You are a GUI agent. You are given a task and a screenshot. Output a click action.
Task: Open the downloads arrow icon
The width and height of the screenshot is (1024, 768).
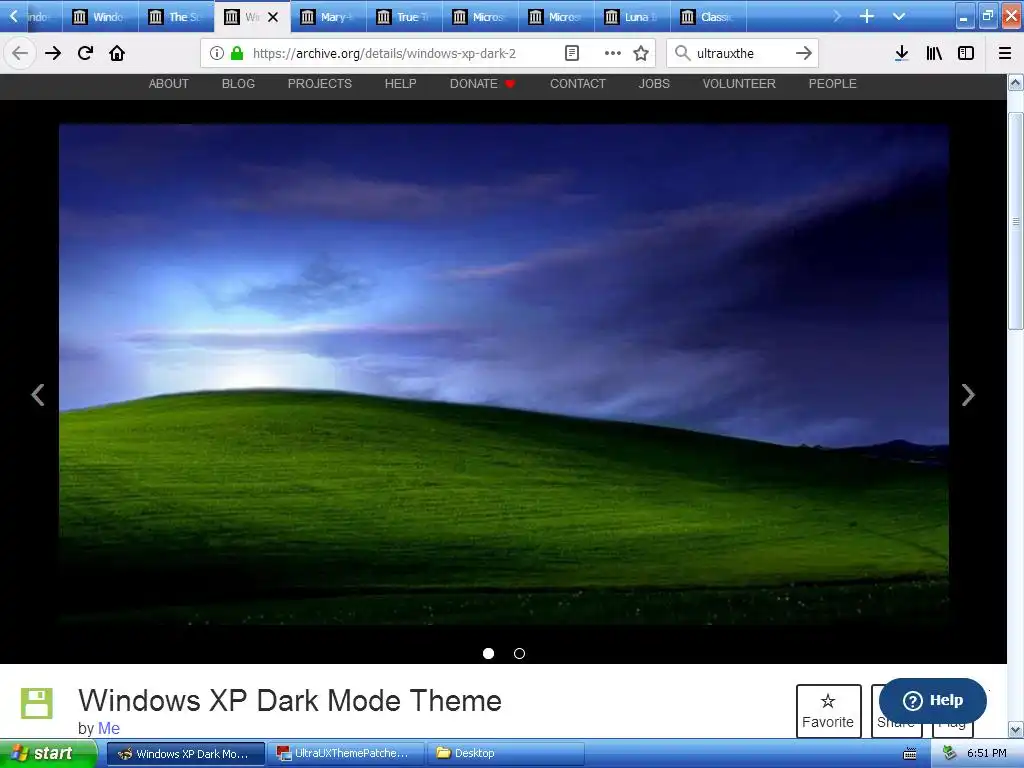click(901, 53)
